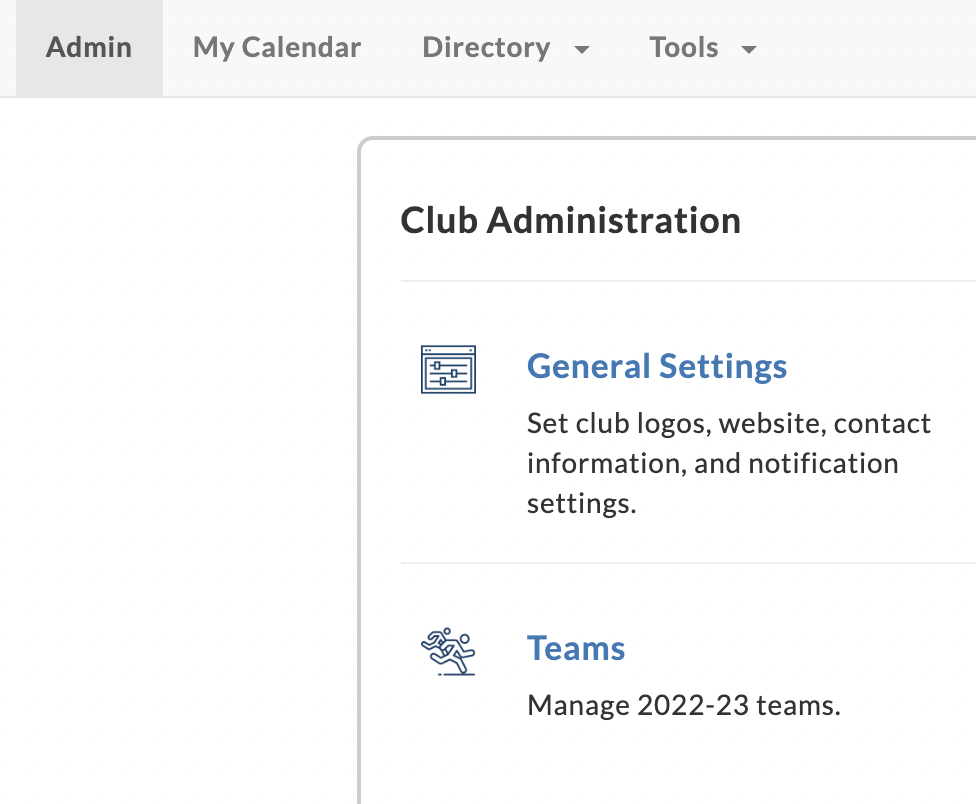The width and height of the screenshot is (976, 804).
Task: Click the Teams running players icon
Action: (x=448, y=652)
